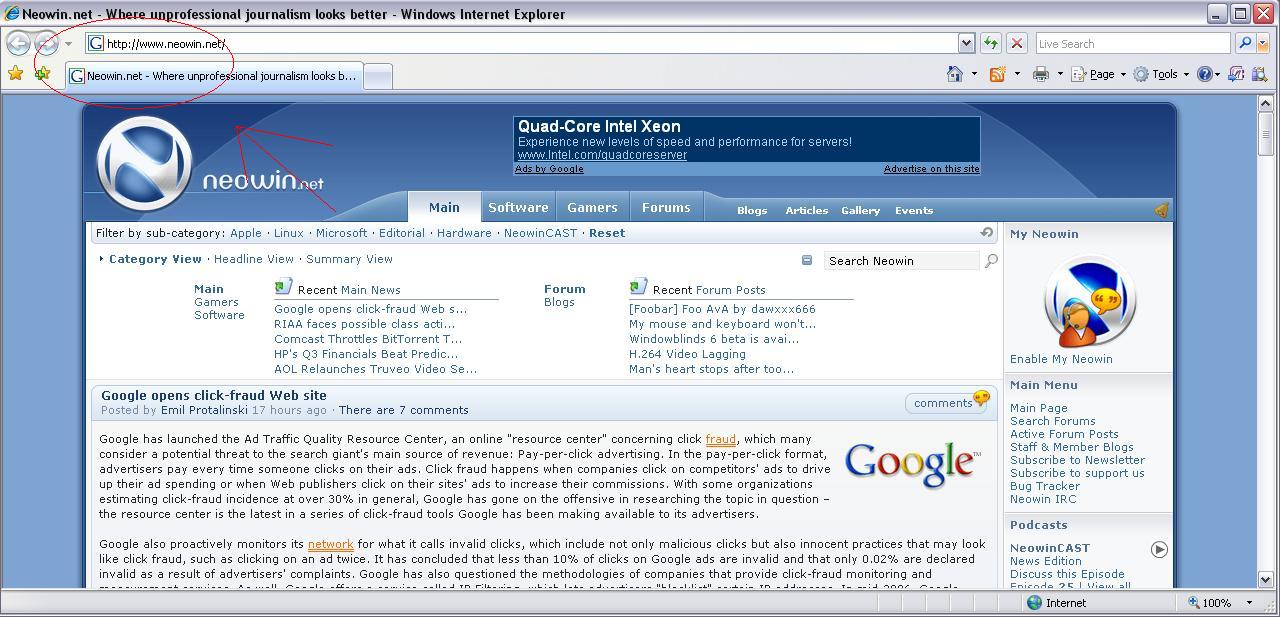Open the Articles navigation link
1280x617 pixels.
[x=806, y=210]
